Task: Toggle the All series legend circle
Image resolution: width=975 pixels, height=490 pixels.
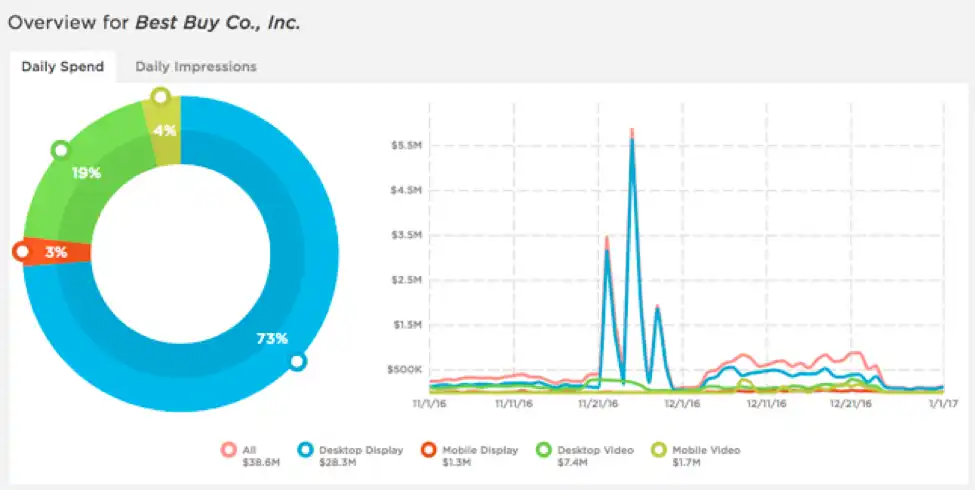Action: click(228, 450)
